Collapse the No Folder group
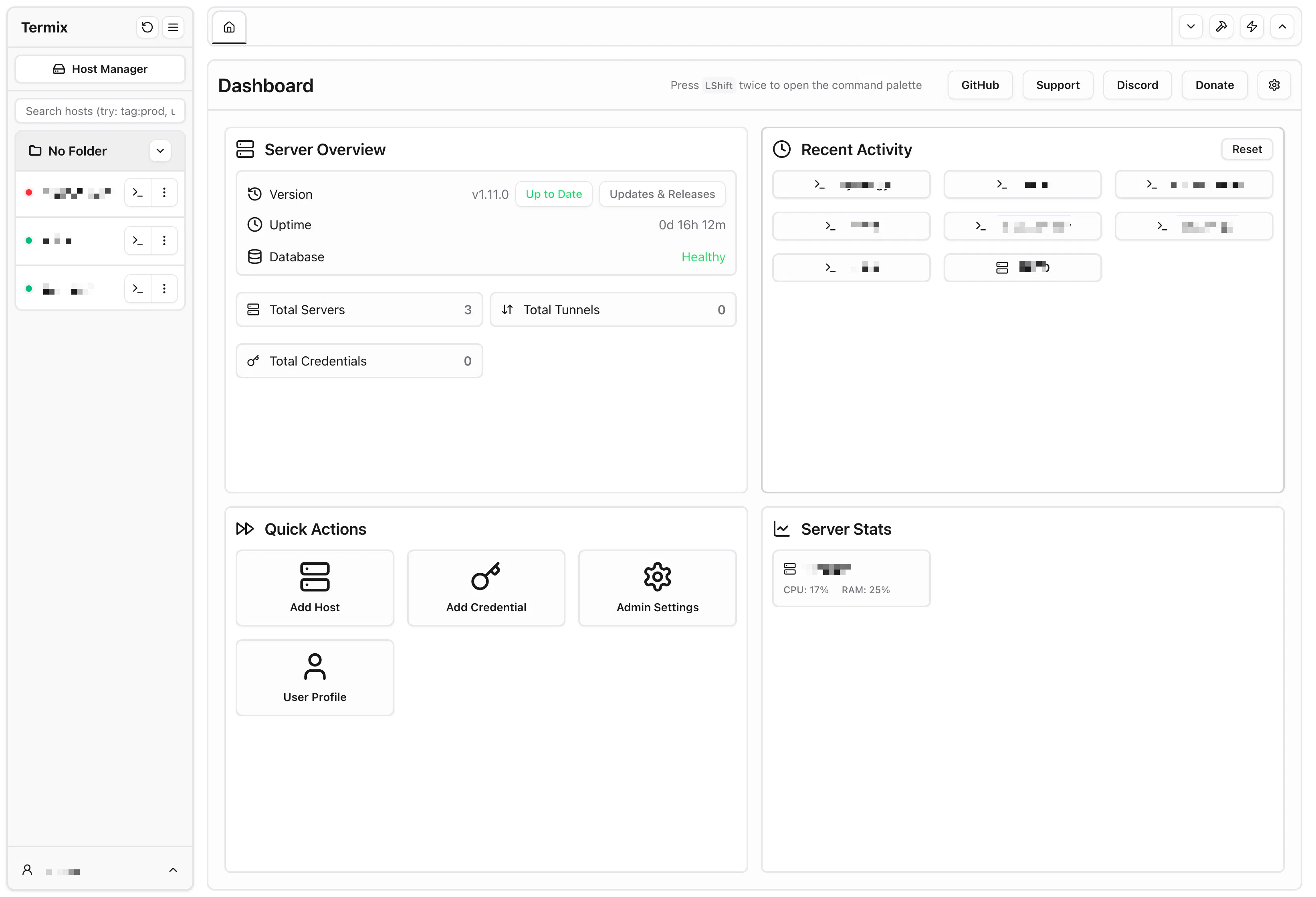Screen dimensions: 1316x897 point(160,151)
